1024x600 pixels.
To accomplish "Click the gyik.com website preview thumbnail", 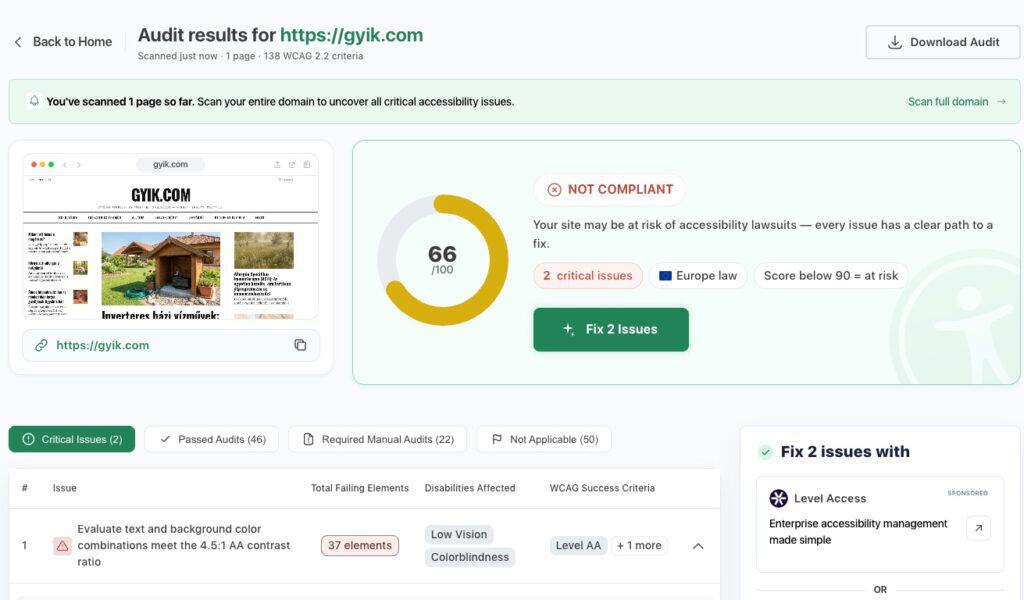I will tap(170, 236).
